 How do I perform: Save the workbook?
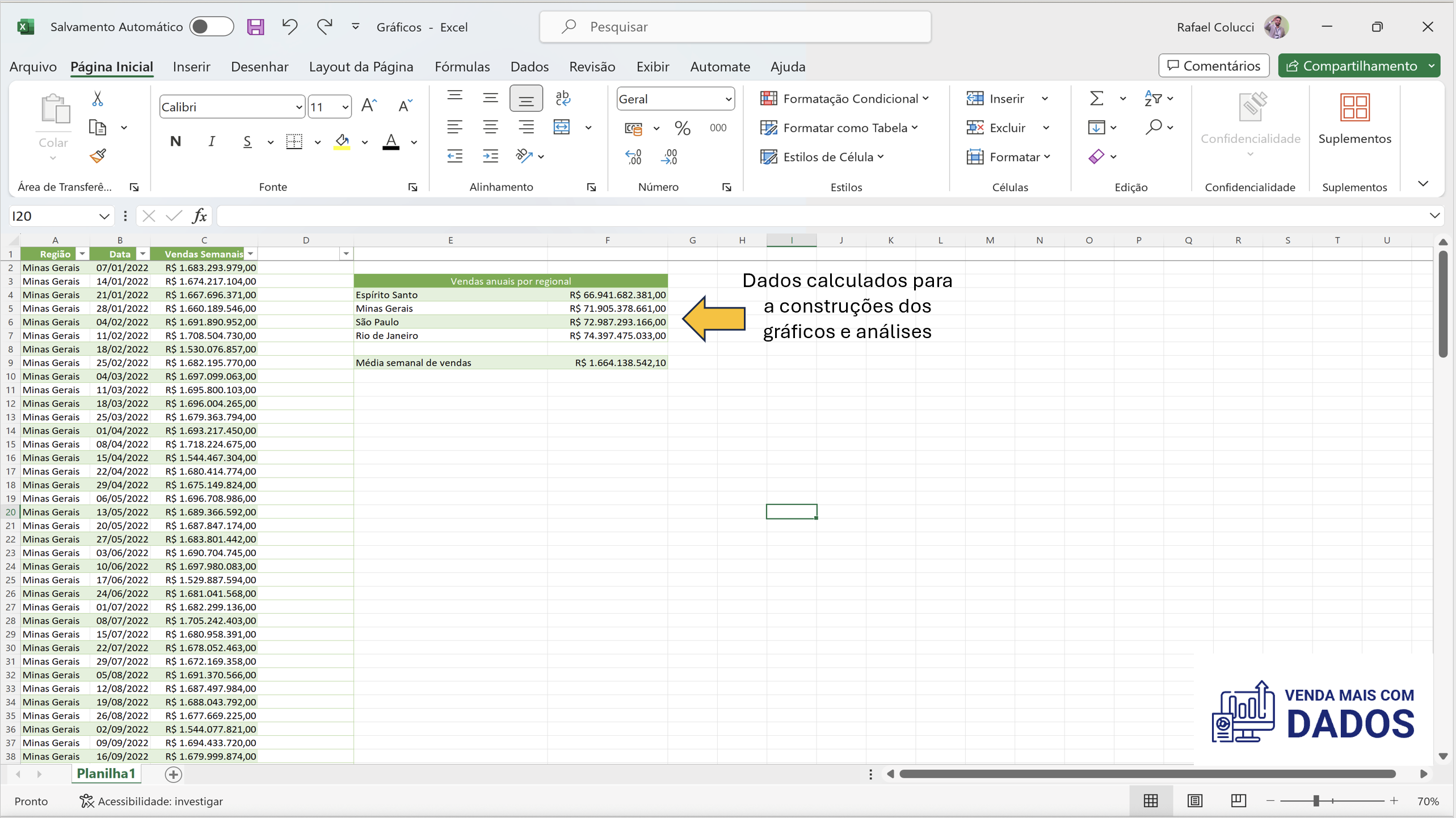256,27
